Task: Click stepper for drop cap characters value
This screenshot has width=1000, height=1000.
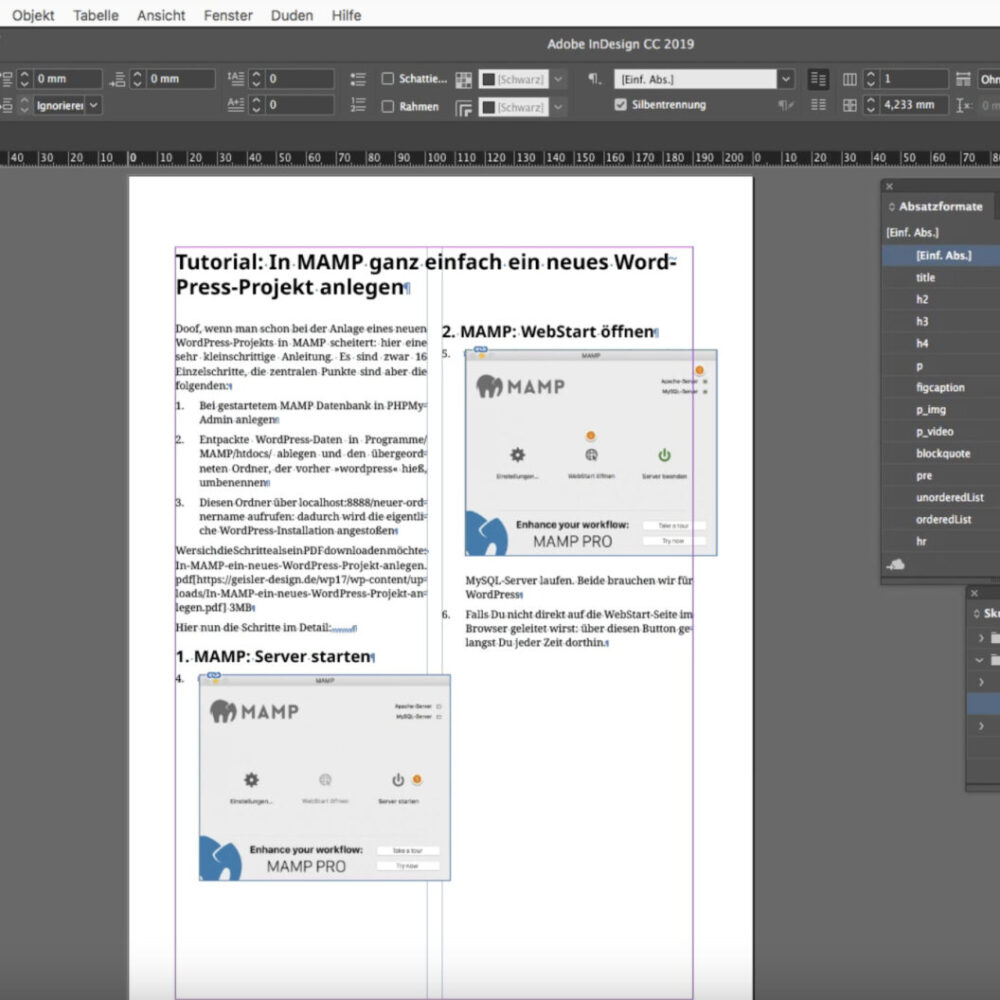Action: click(x=256, y=105)
